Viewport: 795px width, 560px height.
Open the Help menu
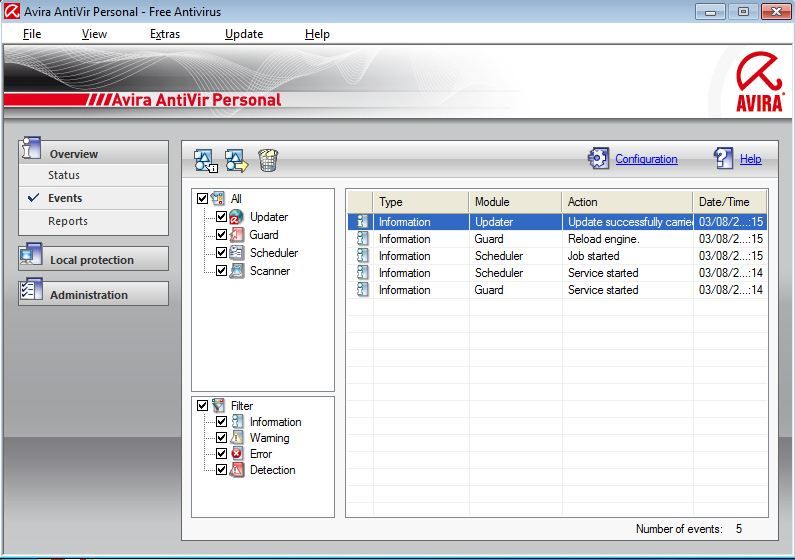pos(317,34)
